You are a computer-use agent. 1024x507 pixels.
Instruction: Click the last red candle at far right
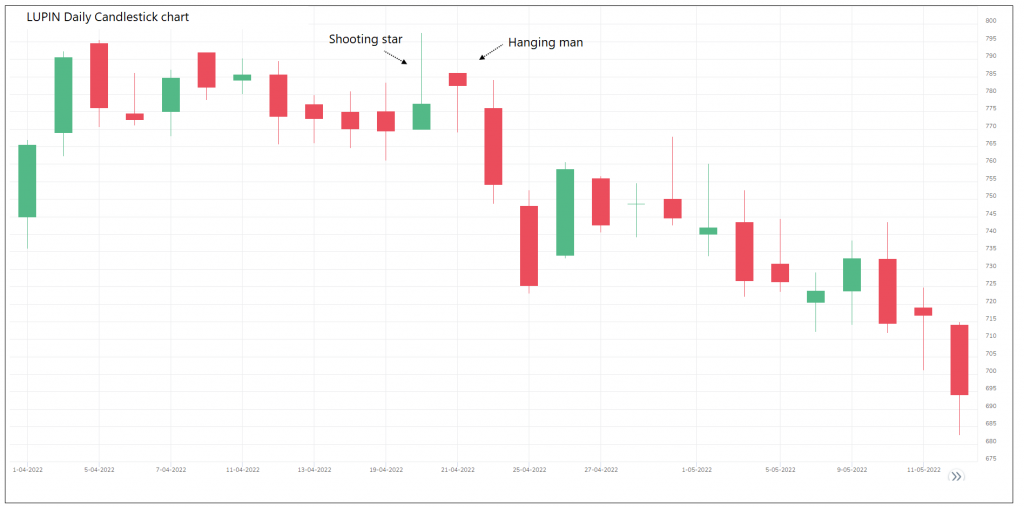pos(959,359)
